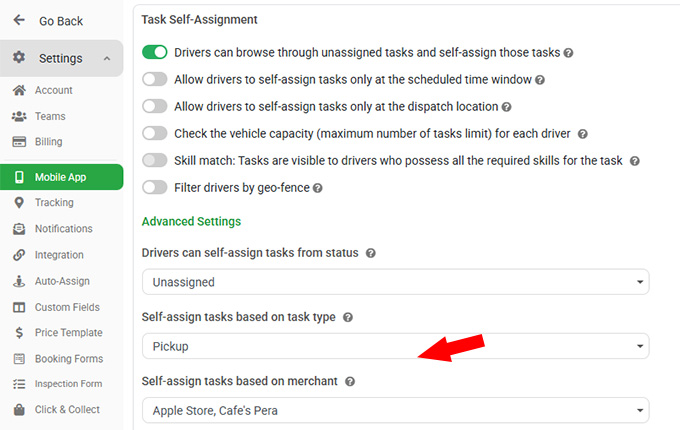Enable self-assign only at scheduled time window
Image resolution: width=680 pixels, height=430 pixels.
click(155, 79)
